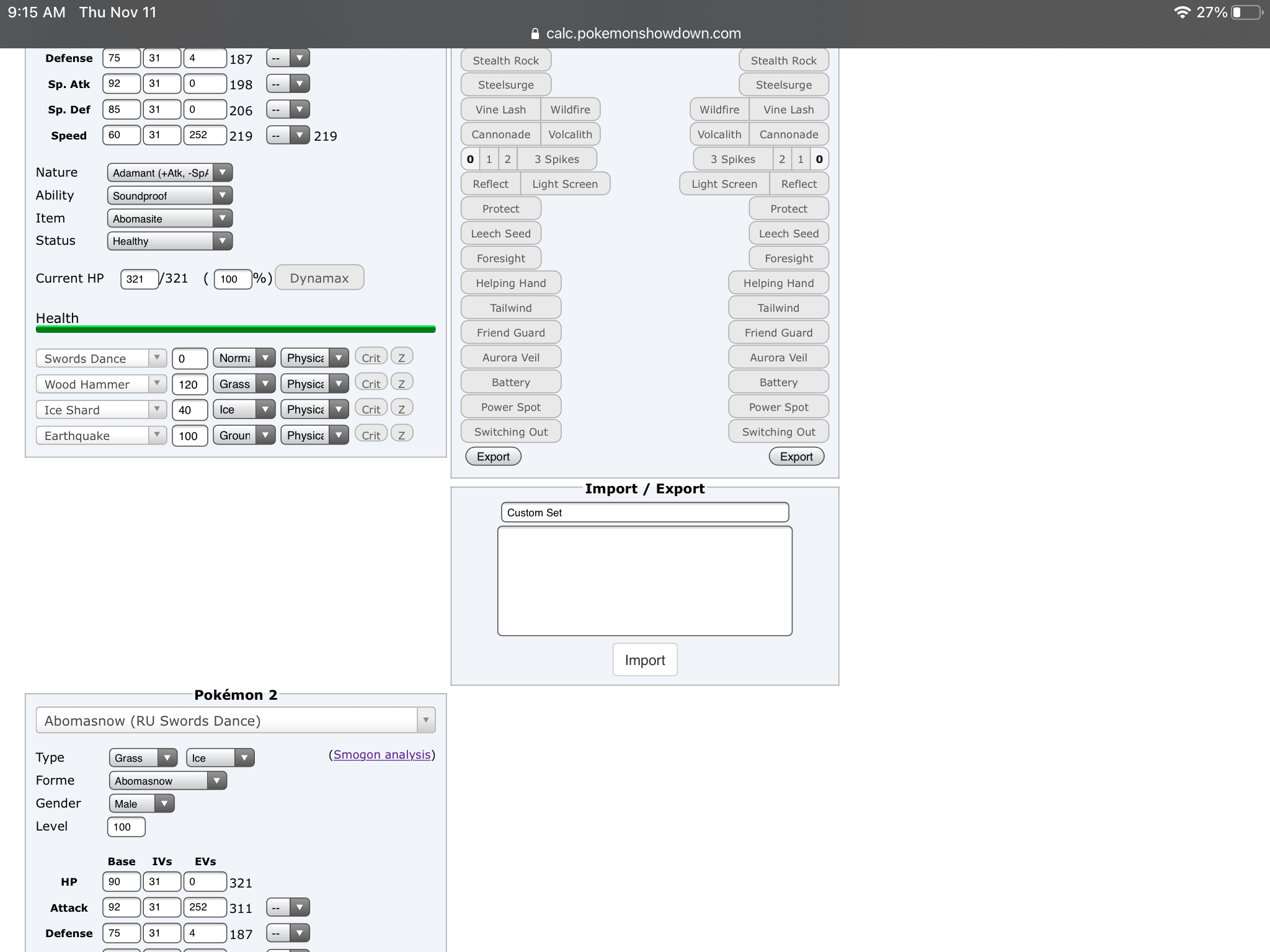
Task: Enable right-side Light Screen
Action: point(724,183)
